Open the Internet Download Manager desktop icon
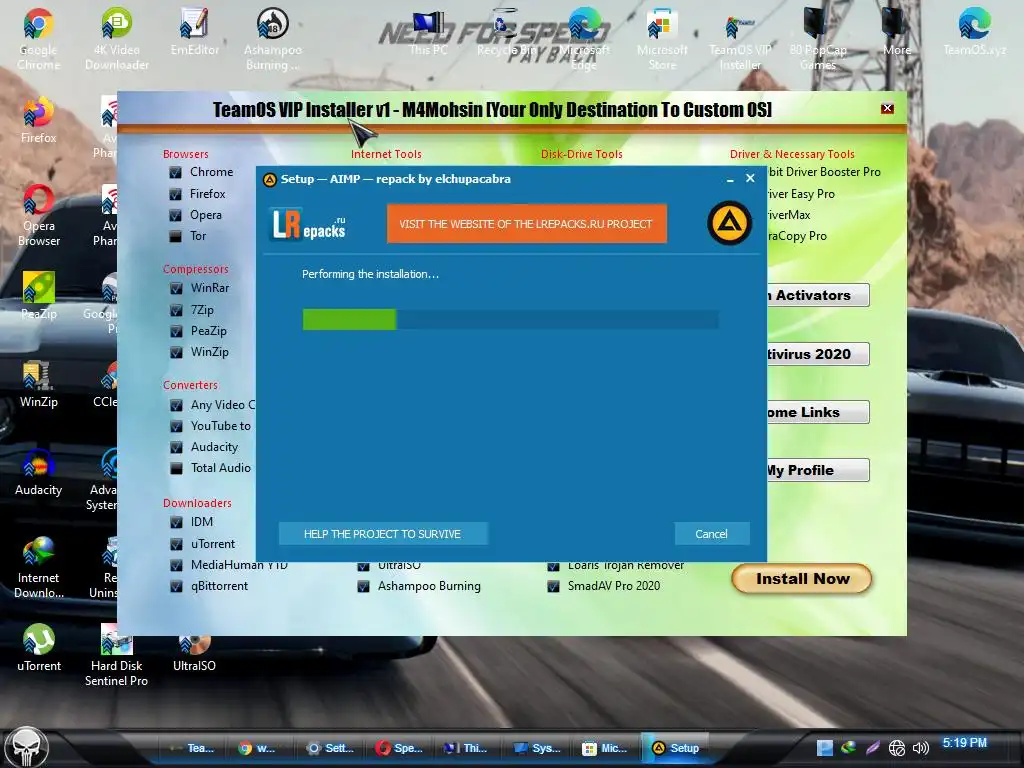The height and width of the screenshot is (768, 1024). point(39,567)
